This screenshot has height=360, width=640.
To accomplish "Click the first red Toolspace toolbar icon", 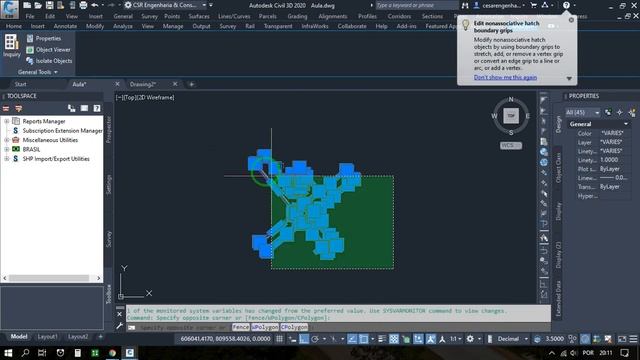I will point(6,109).
